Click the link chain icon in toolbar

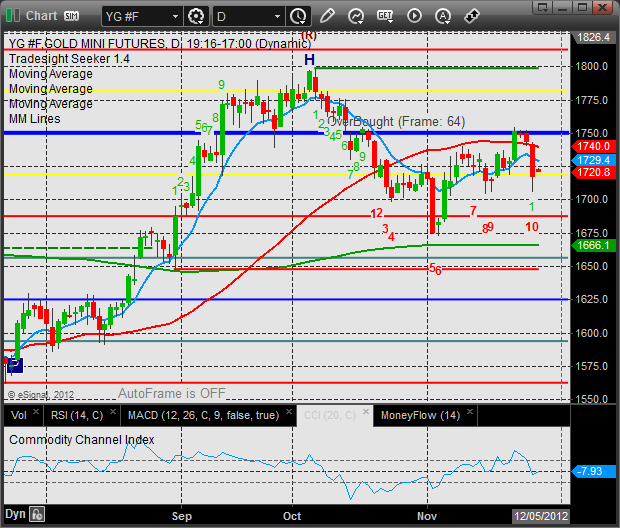(471, 16)
